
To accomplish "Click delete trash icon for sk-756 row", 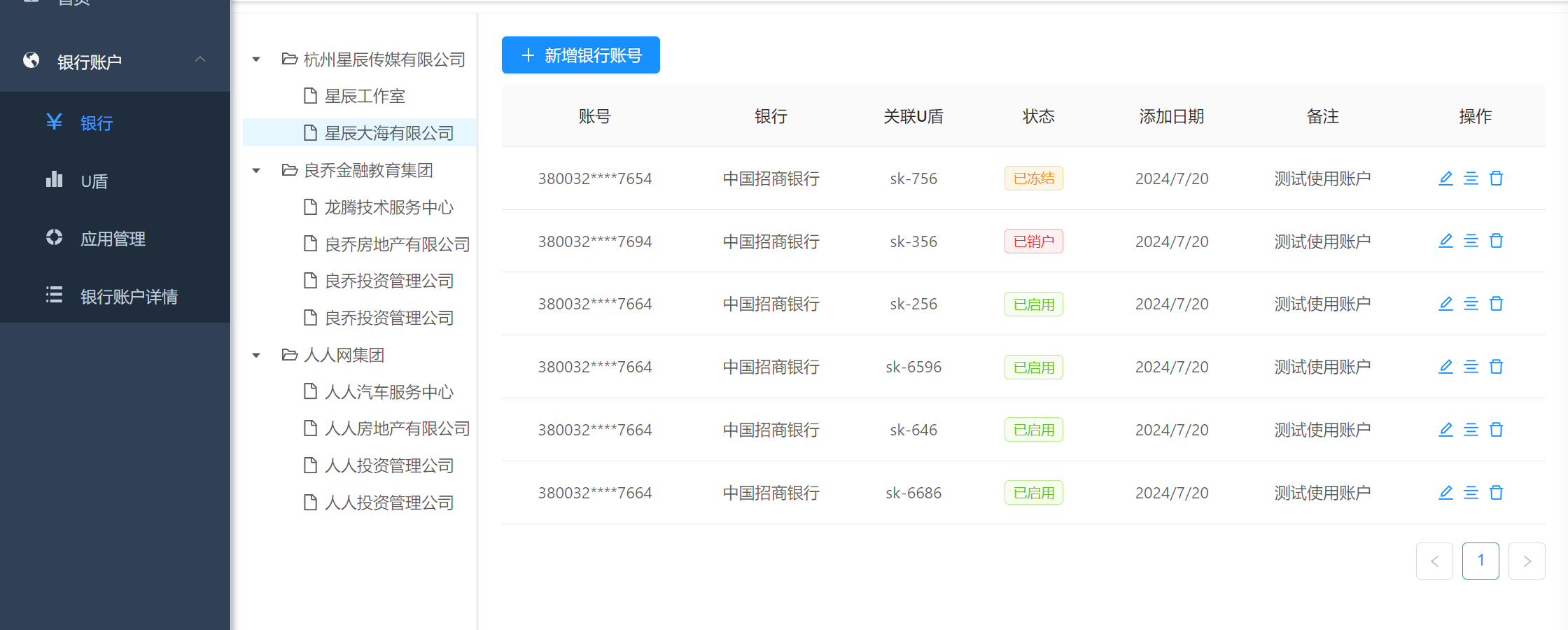I will coord(1496,178).
